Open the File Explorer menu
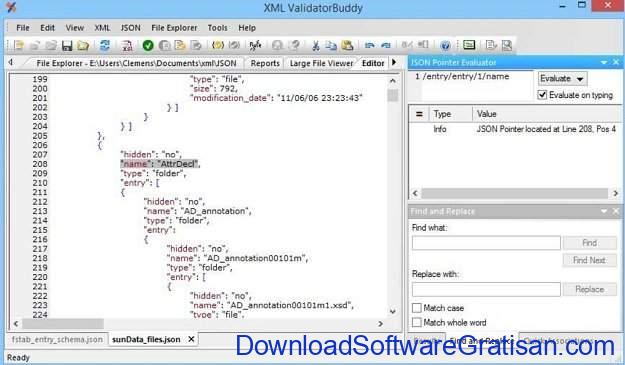 point(174,28)
